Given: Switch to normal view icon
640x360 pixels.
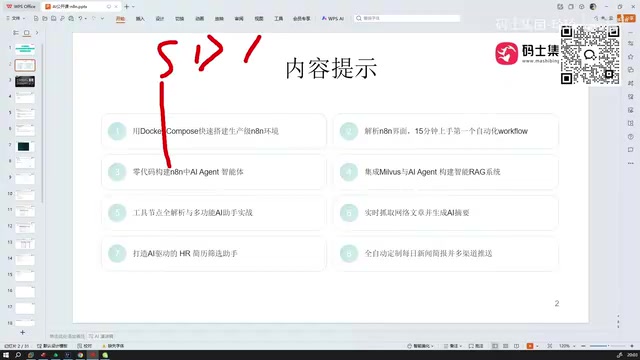Looking at the screenshot, I should pos(495,346).
